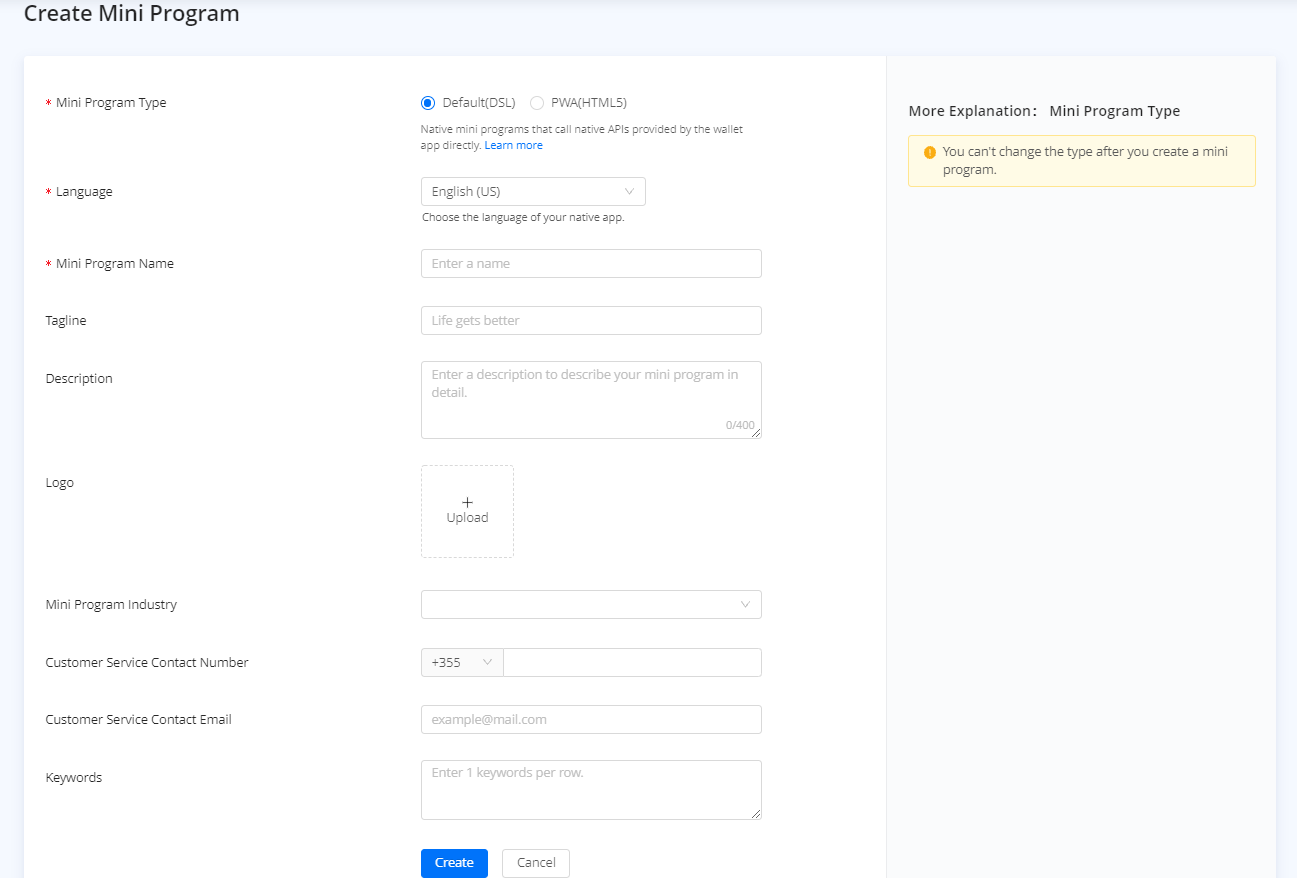Click the orange warning icon in the notice
The width and height of the screenshot is (1297, 878).
tap(930, 153)
